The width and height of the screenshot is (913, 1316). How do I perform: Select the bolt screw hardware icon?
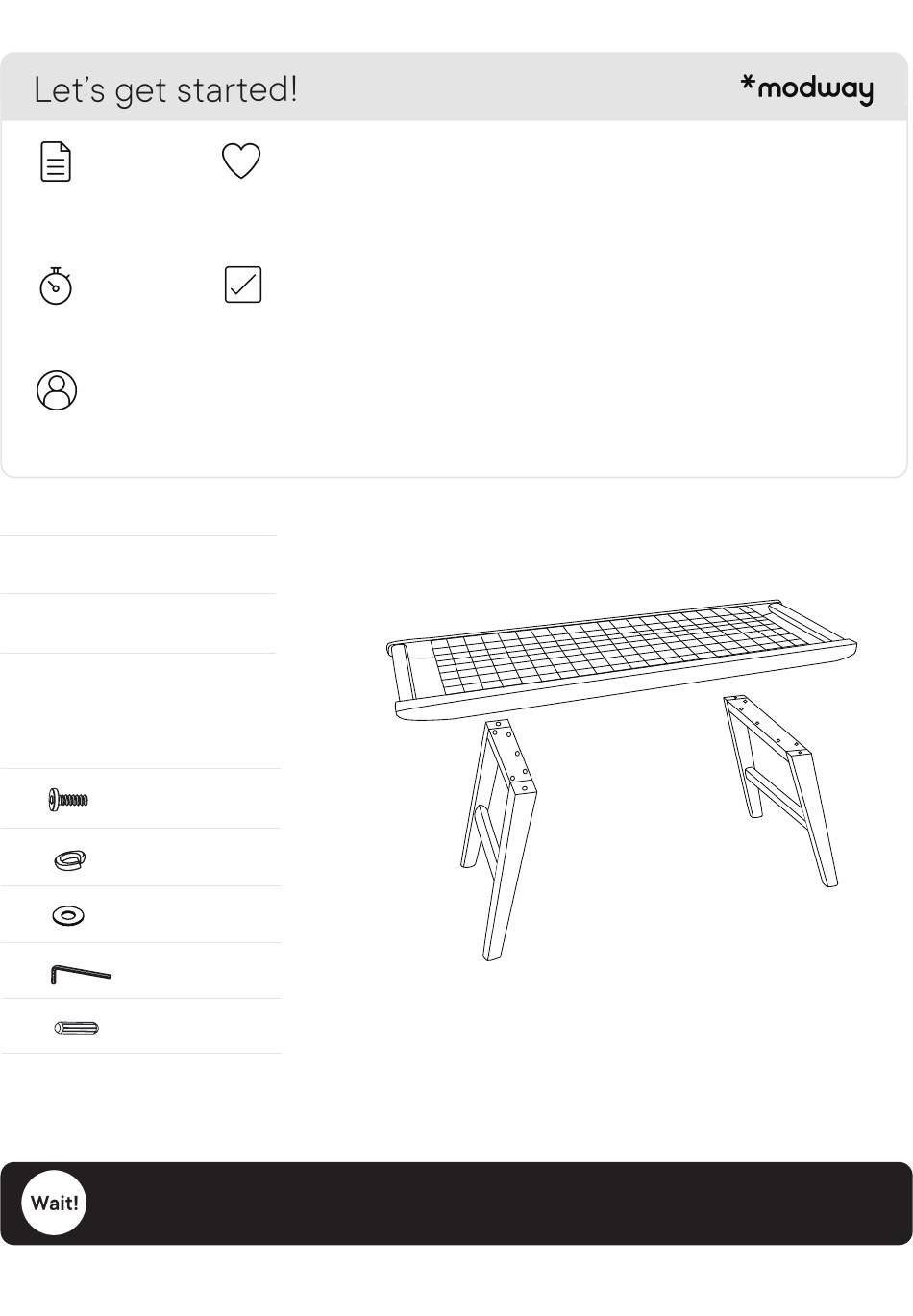pos(68,799)
